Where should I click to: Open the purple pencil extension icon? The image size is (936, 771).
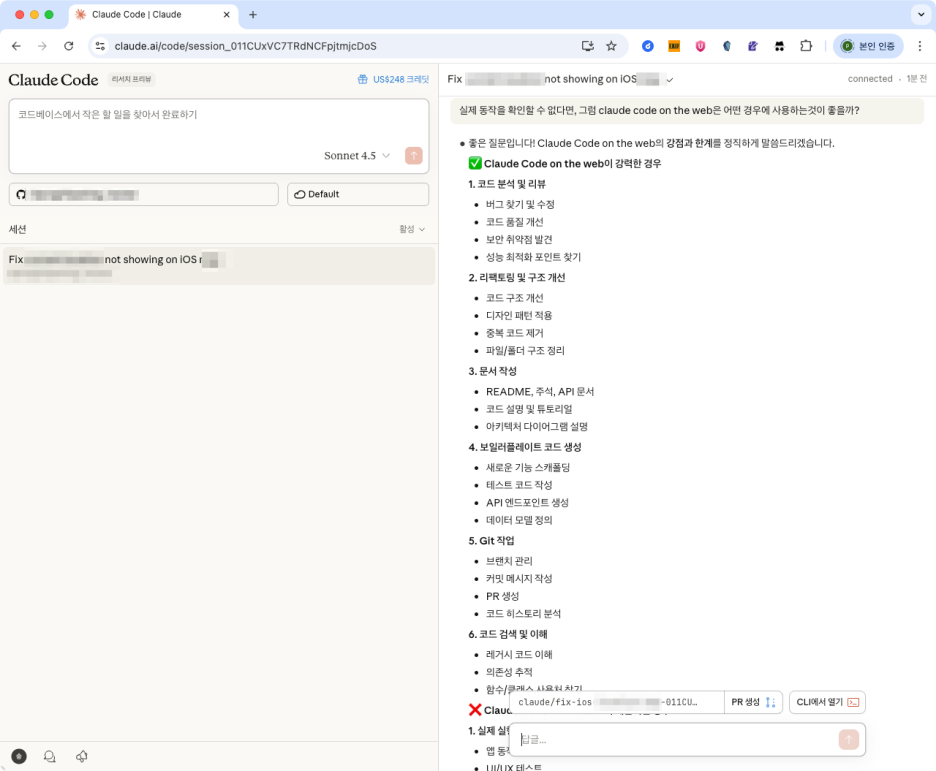(x=753, y=46)
